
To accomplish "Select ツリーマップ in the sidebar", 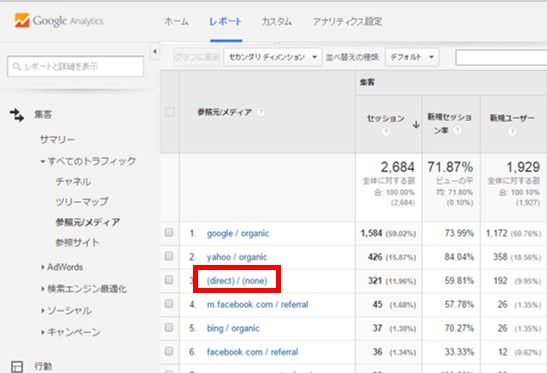I will pos(82,202).
